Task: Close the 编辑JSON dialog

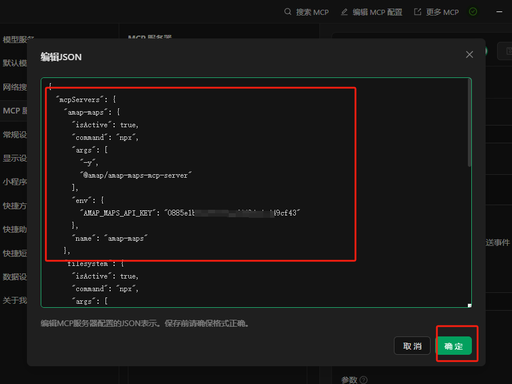Action: pos(469,55)
